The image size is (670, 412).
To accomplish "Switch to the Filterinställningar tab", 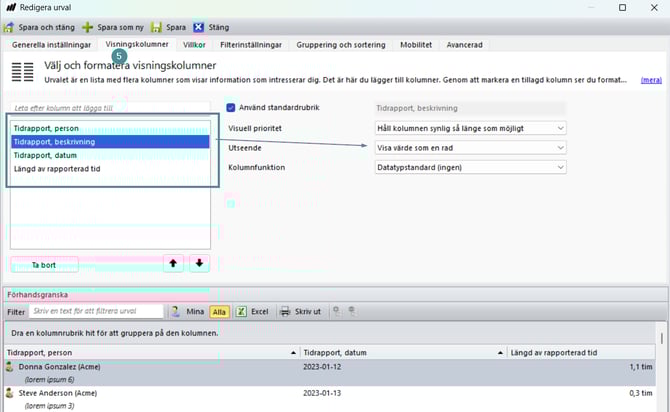I will pos(251,45).
